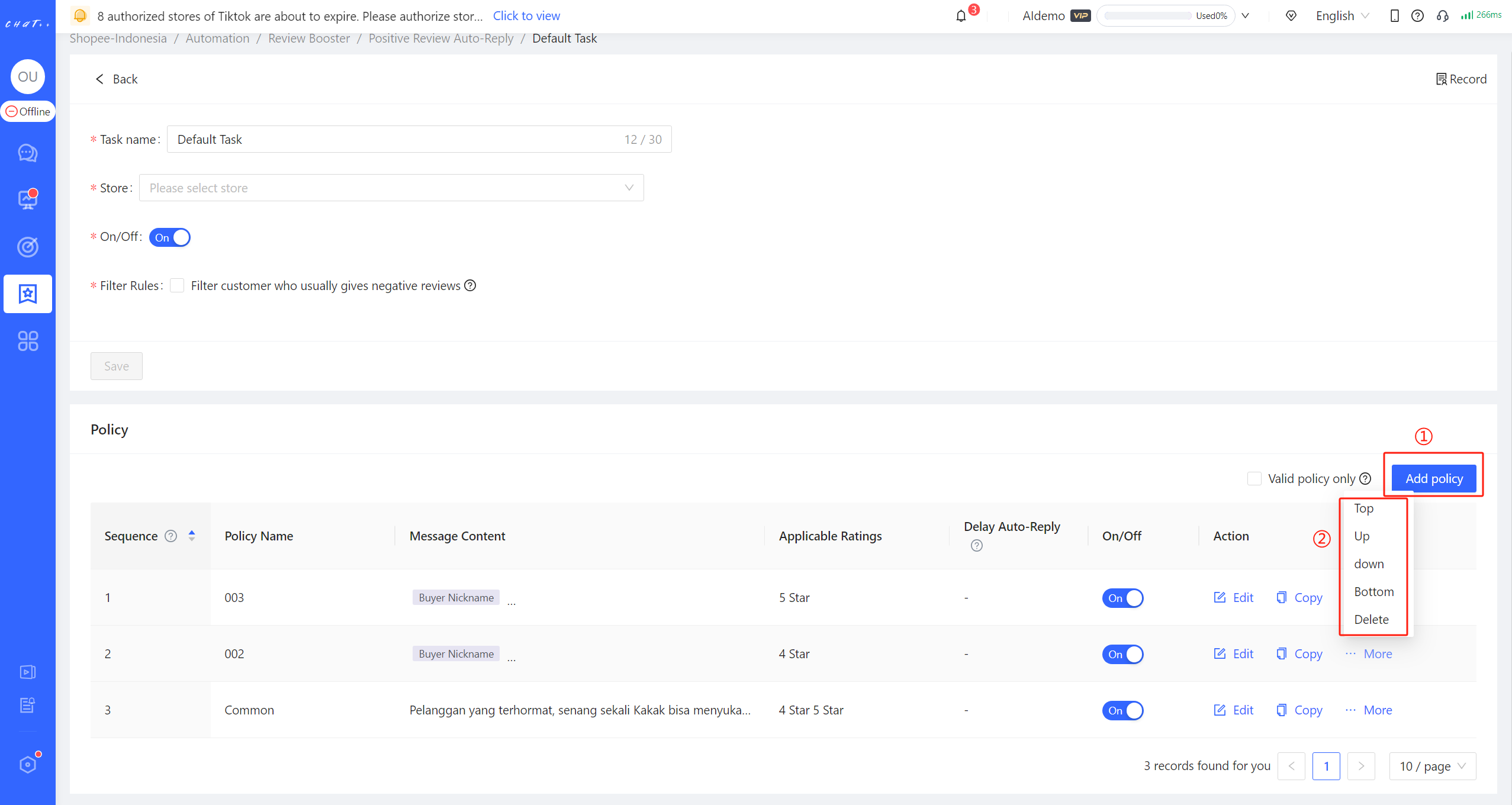Open the English language dropdown
Image resolution: width=1512 pixels, height=805 pixels.
[x=1342, y=16]
